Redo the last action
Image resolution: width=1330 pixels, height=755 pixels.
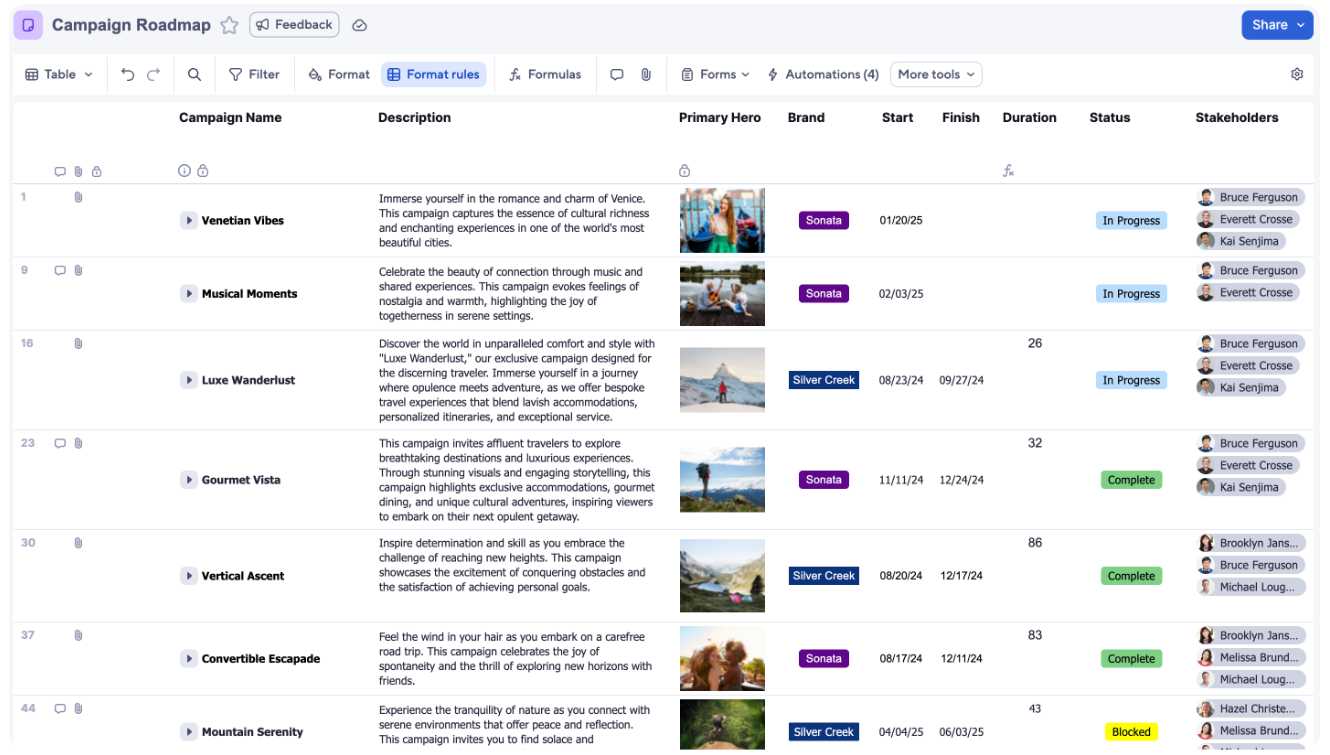pos(153,74)
